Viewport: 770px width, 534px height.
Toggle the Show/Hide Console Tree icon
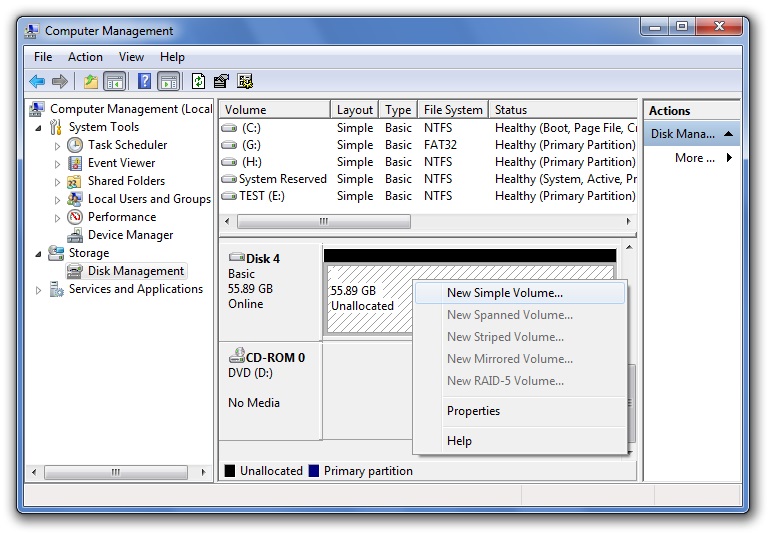(x=114, y=82)
